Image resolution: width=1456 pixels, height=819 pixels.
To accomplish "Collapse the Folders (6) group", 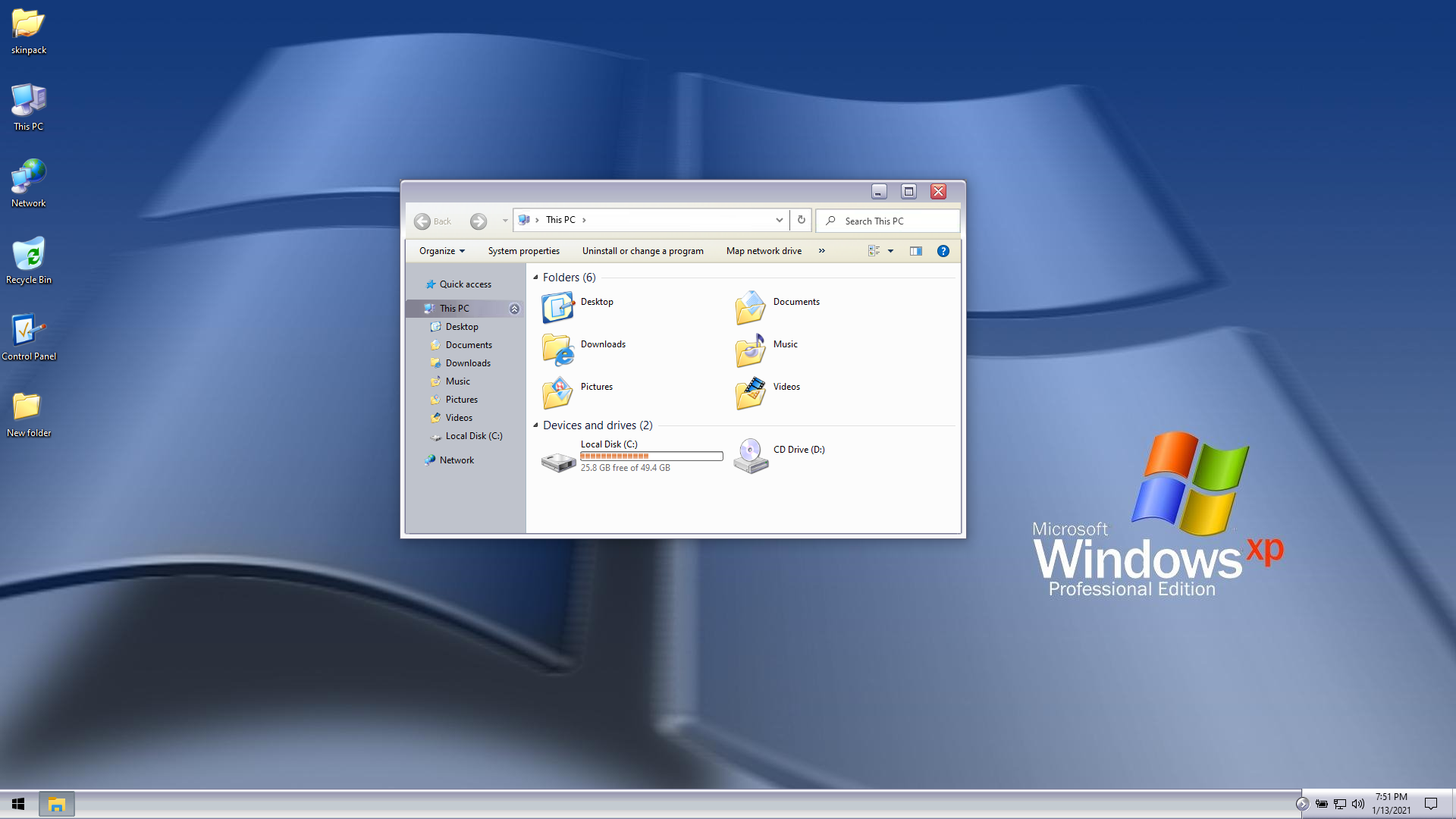I will [535, 278].
